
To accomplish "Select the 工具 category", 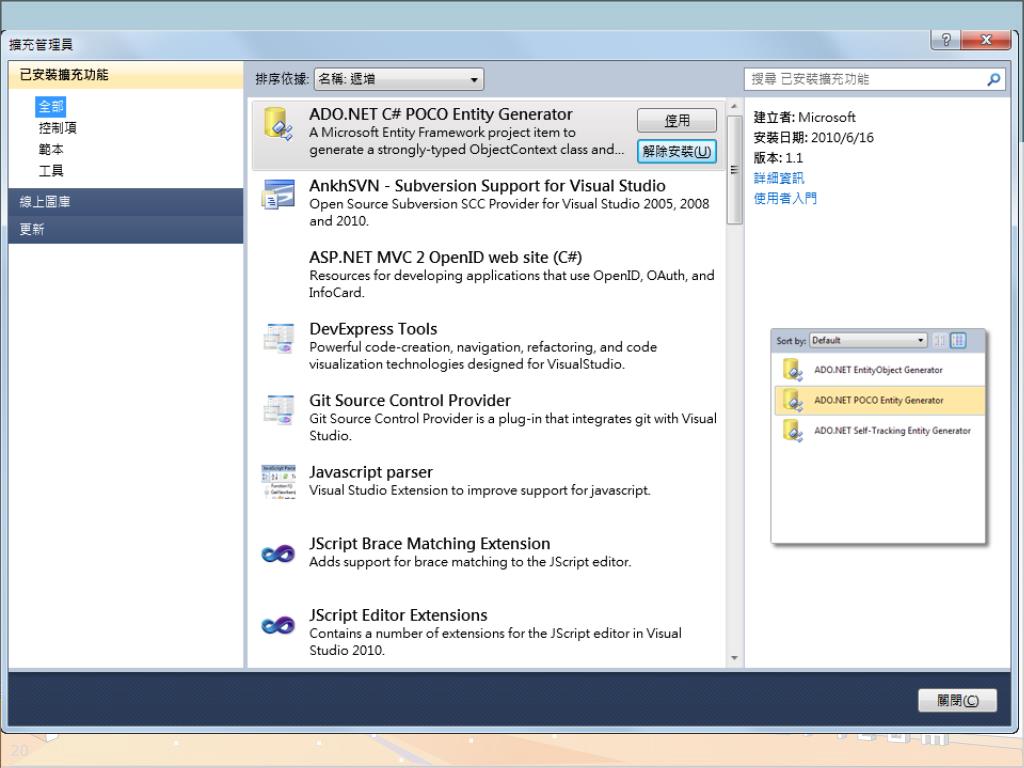I will (x=51, y=171).
